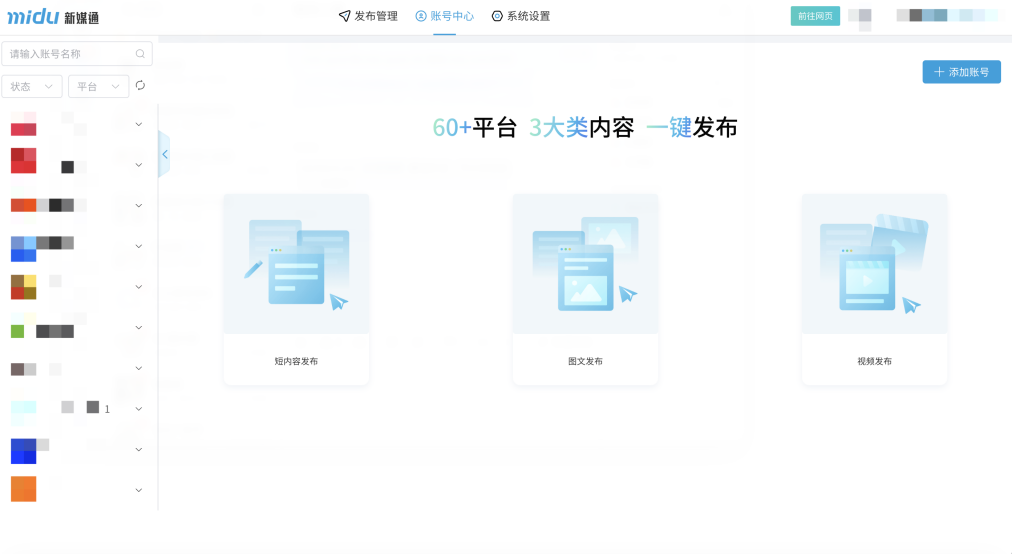Click the orange platform icon in the account list
Viewport: 1012px width, 554px height.
(x=23, y=489)
